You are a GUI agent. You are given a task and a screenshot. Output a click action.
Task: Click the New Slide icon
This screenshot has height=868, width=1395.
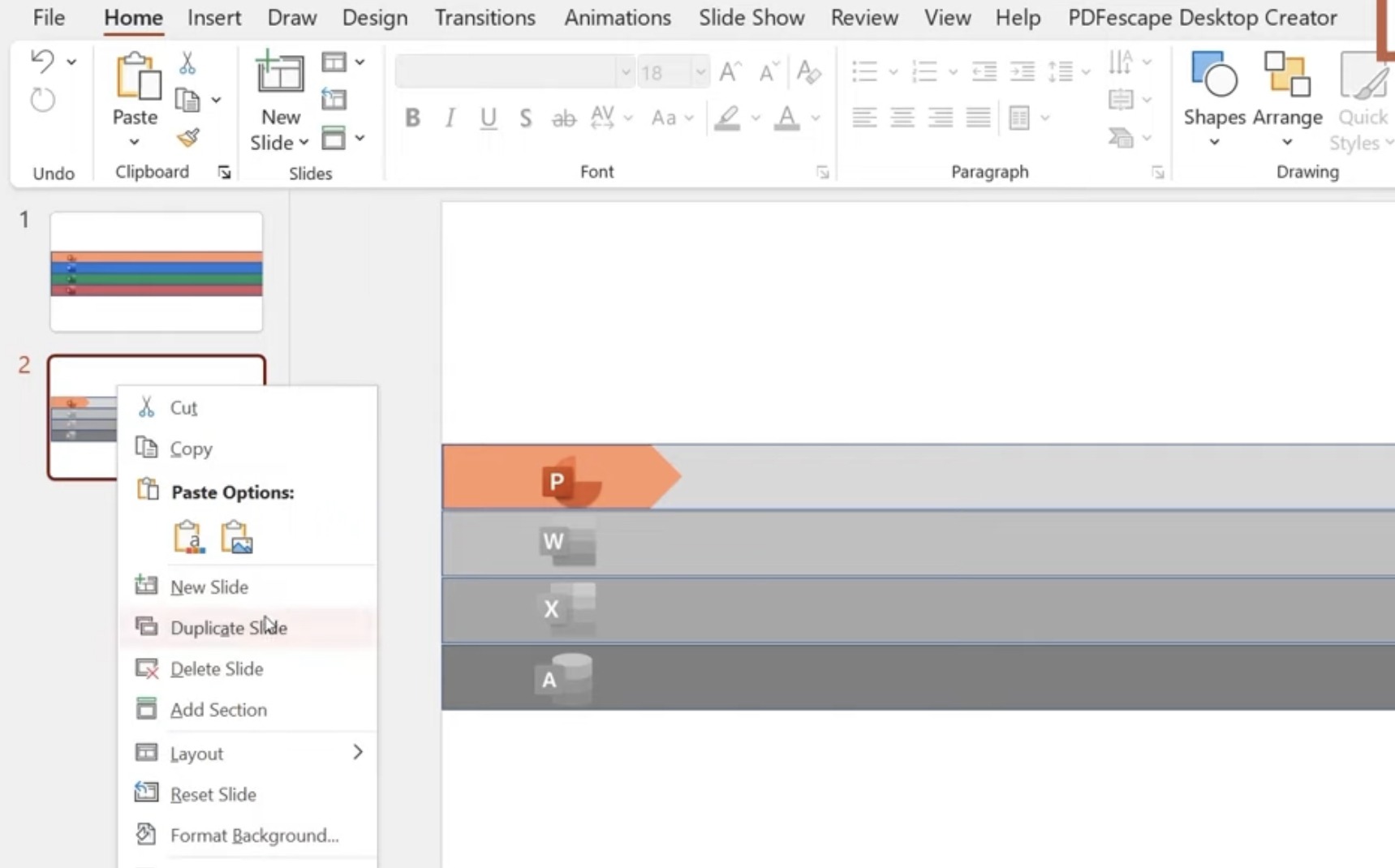[x=280, y=72]
